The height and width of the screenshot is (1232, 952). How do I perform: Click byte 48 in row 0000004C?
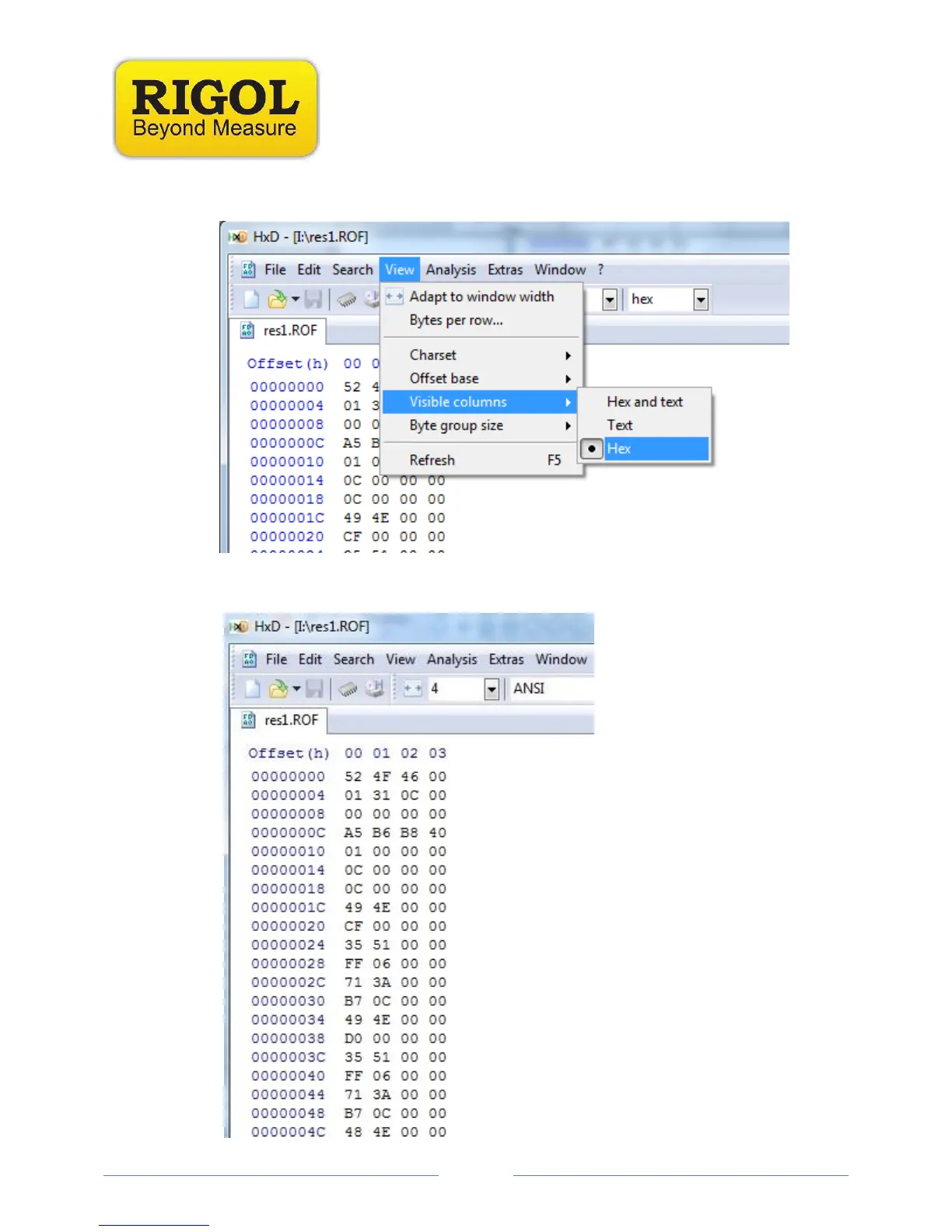(353, 1132)
